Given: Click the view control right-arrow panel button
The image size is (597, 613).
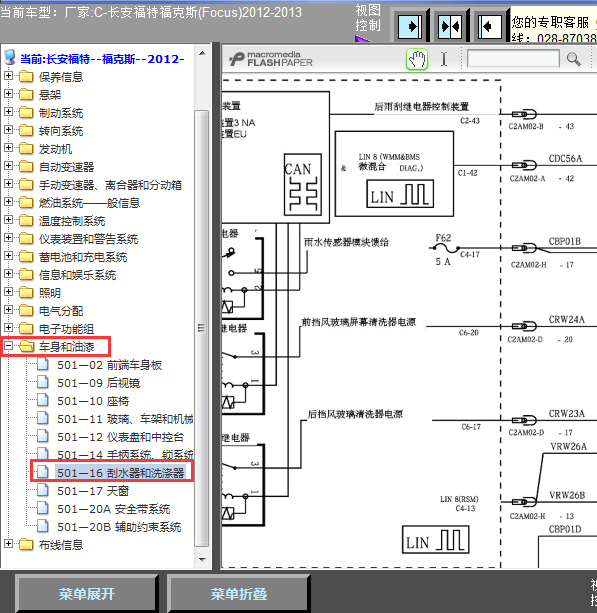Looking at the screenshot, I should pos(410,27).
